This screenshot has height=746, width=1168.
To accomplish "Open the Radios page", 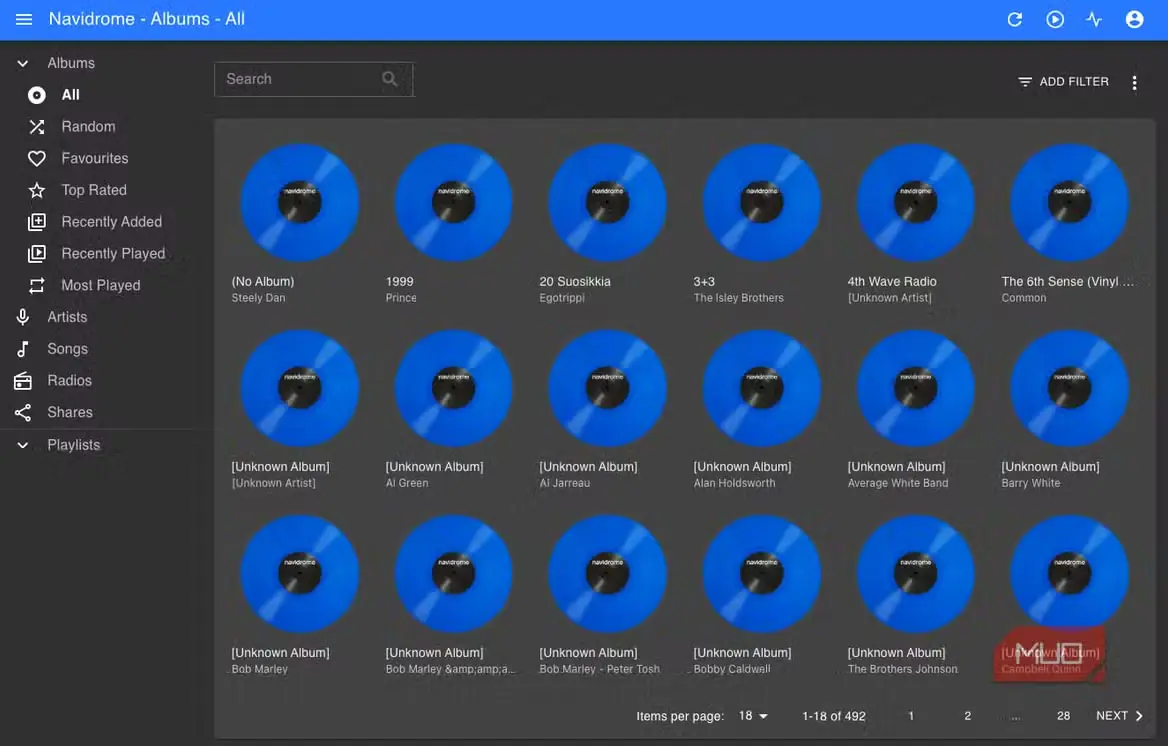I will (x=69, y=380).
